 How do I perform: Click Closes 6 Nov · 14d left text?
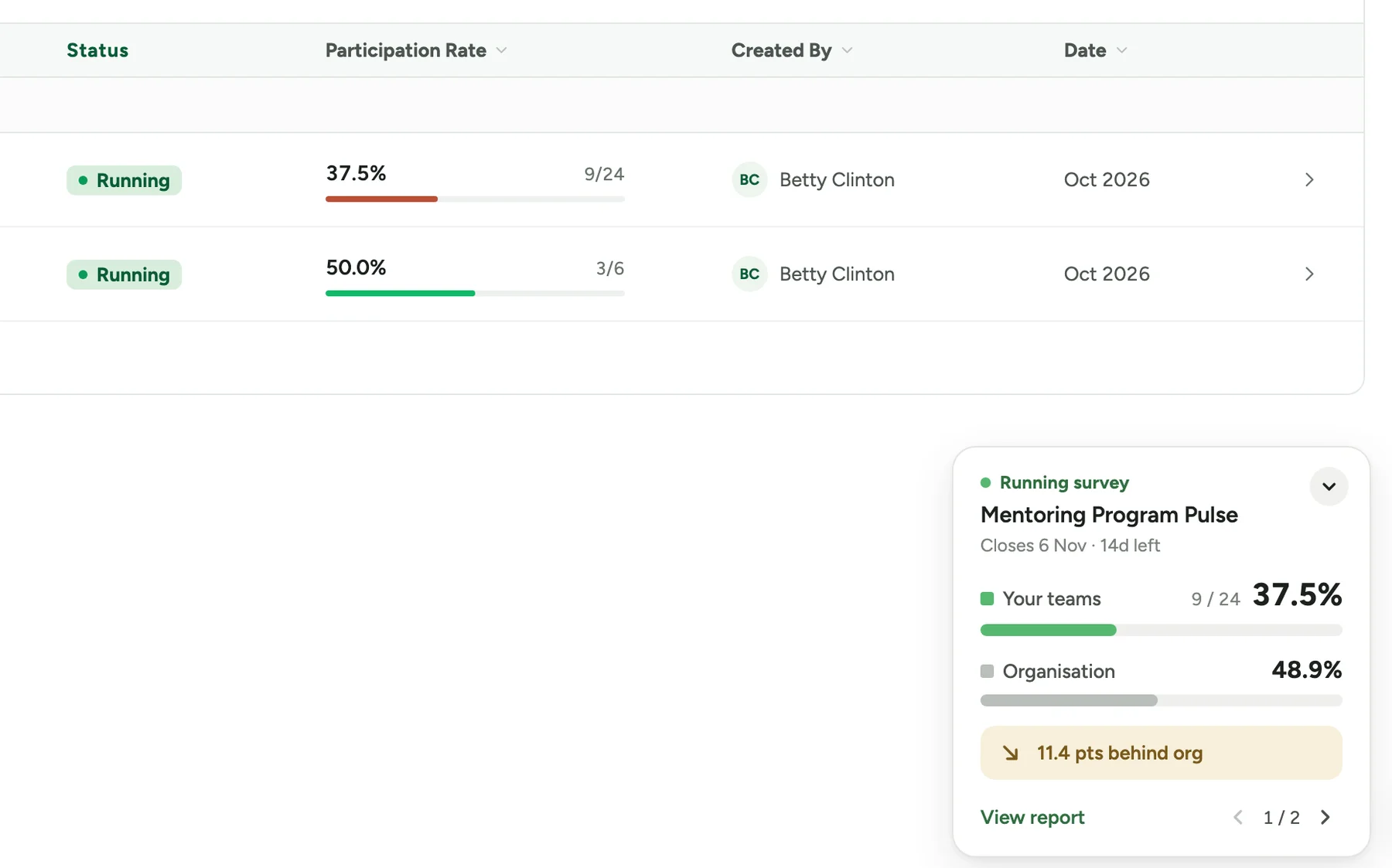click(1070, 546)
